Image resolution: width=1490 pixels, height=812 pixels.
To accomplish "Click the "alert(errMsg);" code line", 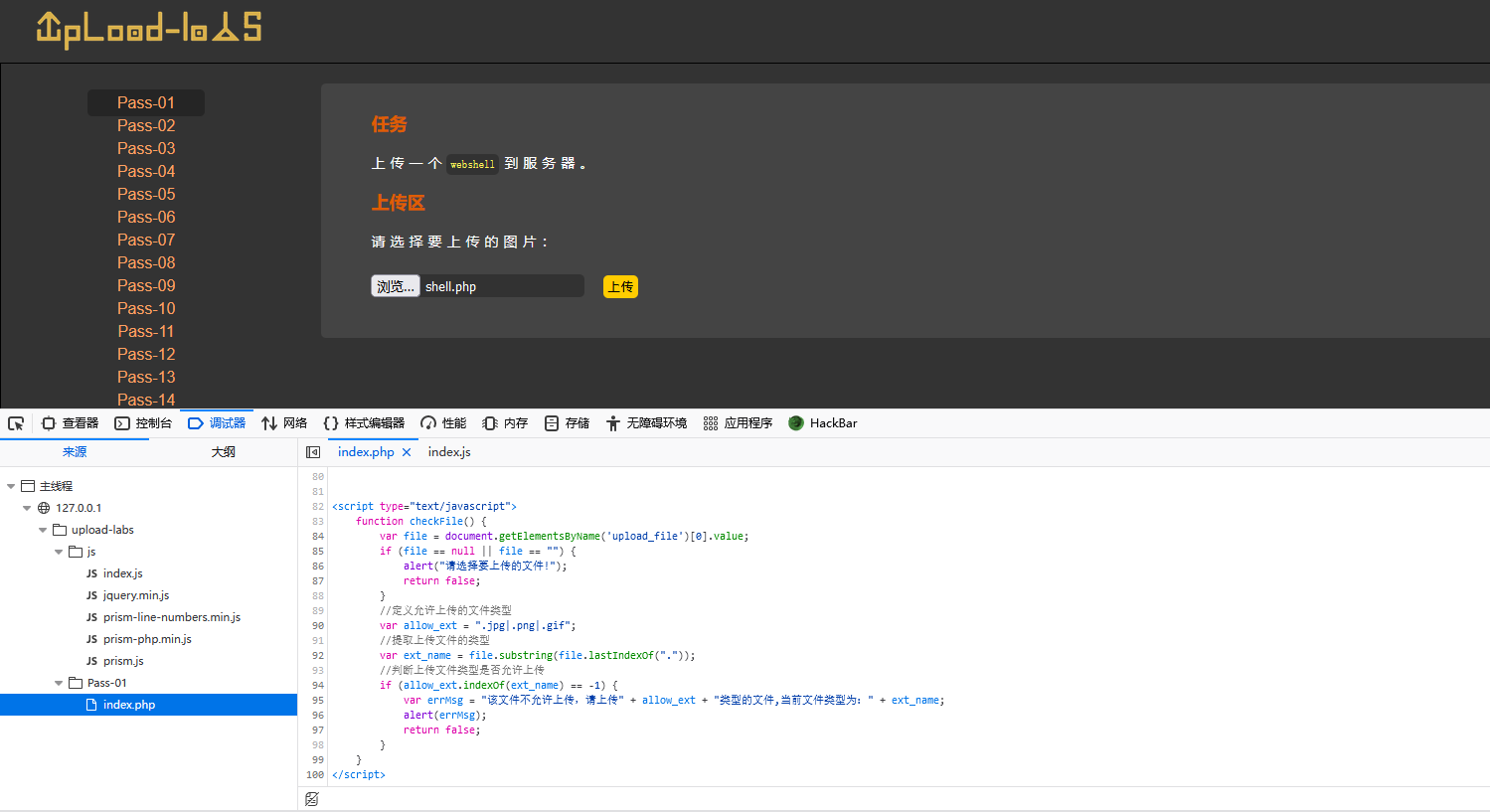I will click(444, 716).
